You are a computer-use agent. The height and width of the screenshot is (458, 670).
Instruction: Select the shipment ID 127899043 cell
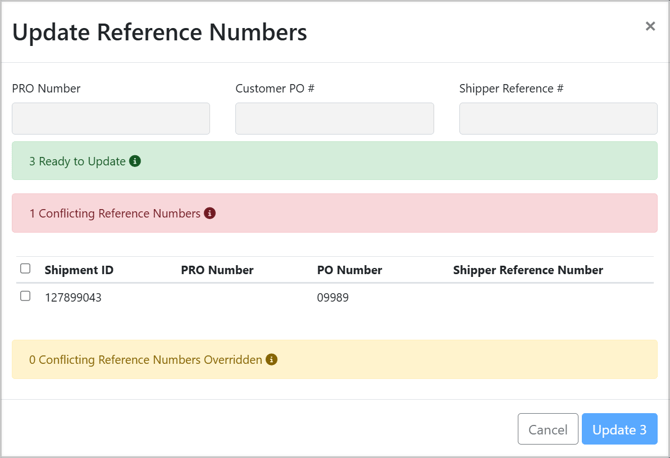(x=73, y=297)
